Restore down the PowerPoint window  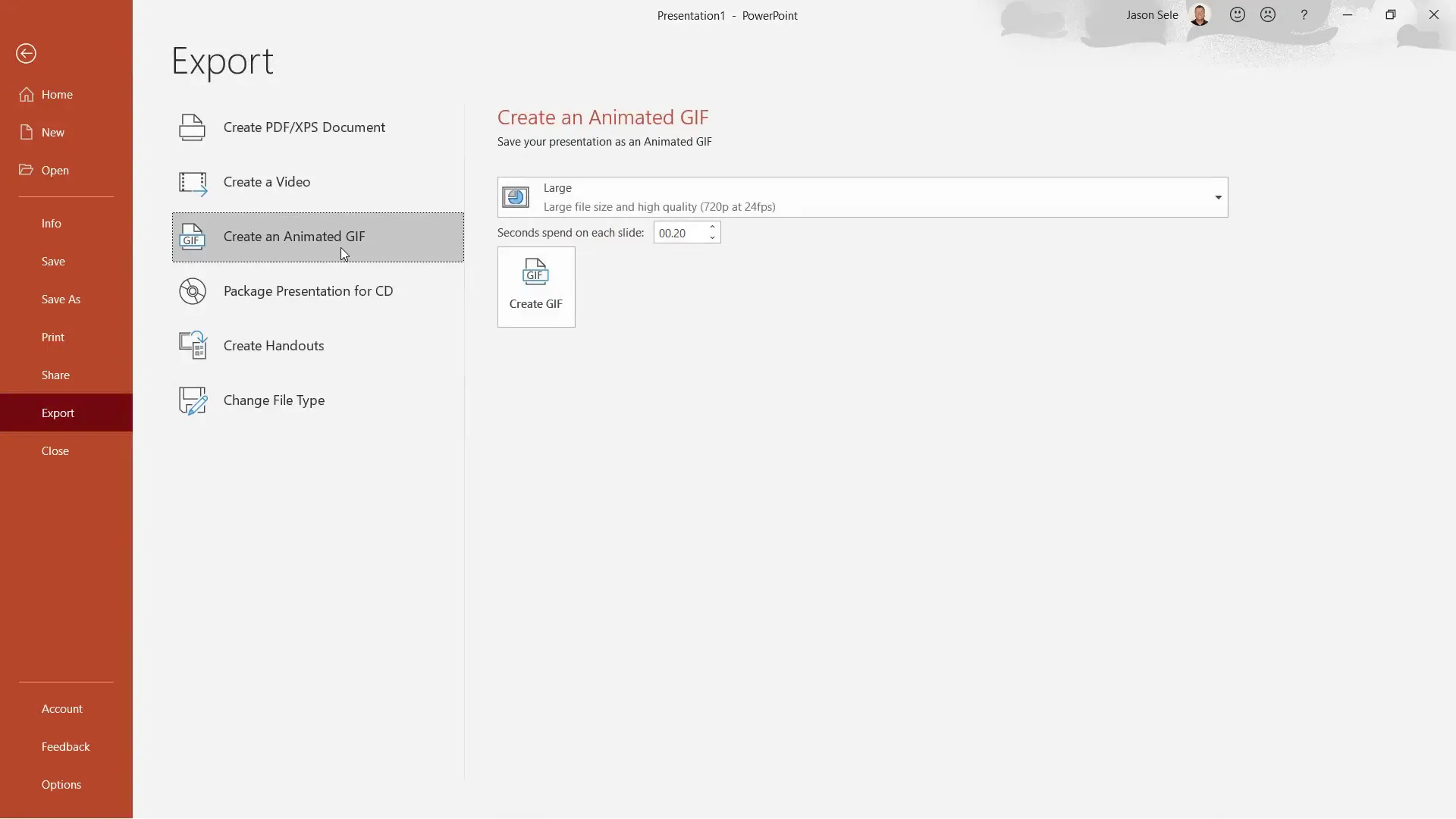click(x=1391, y=15)
